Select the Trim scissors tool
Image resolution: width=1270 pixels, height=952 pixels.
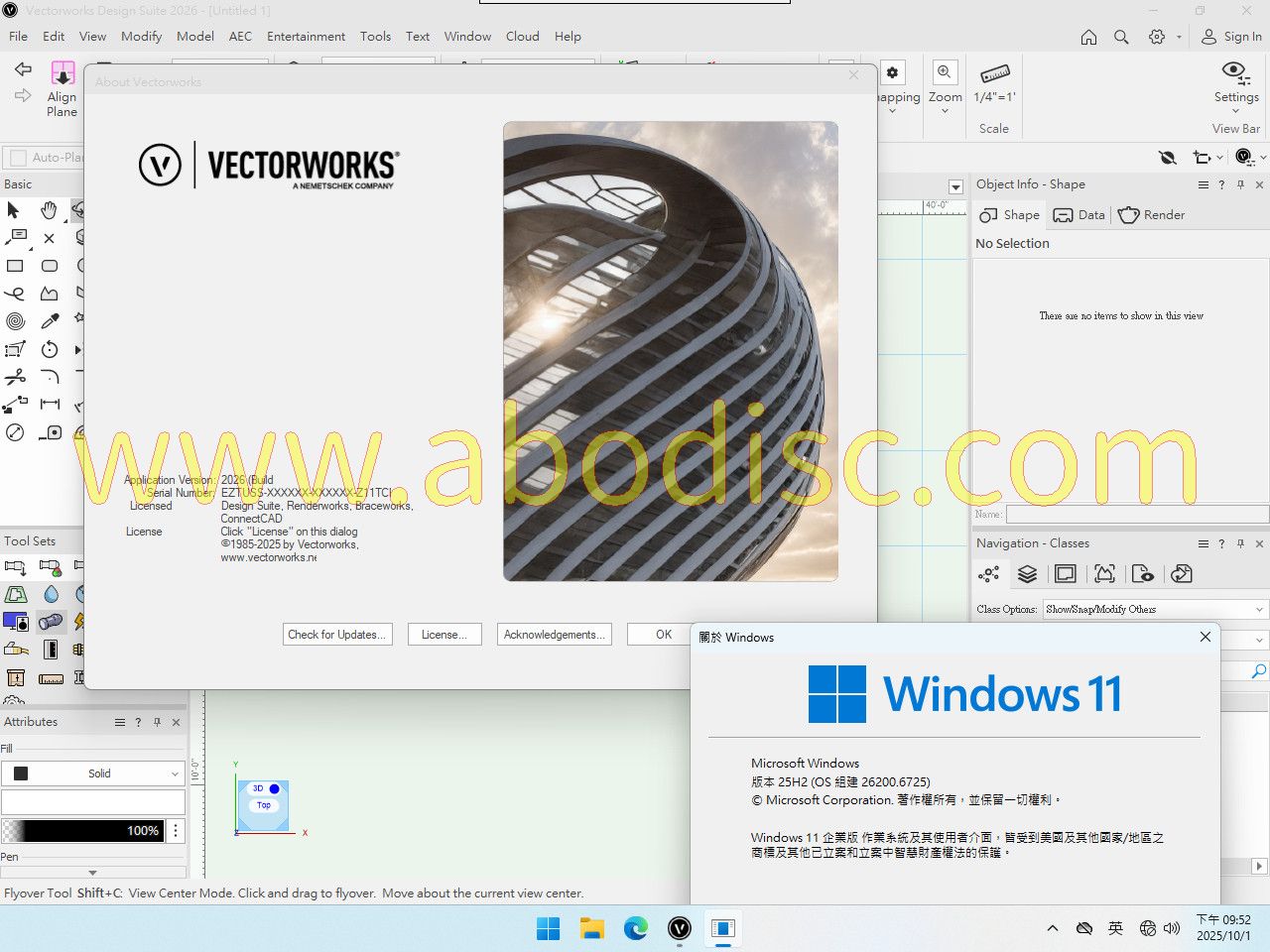[x=15, y=377]
